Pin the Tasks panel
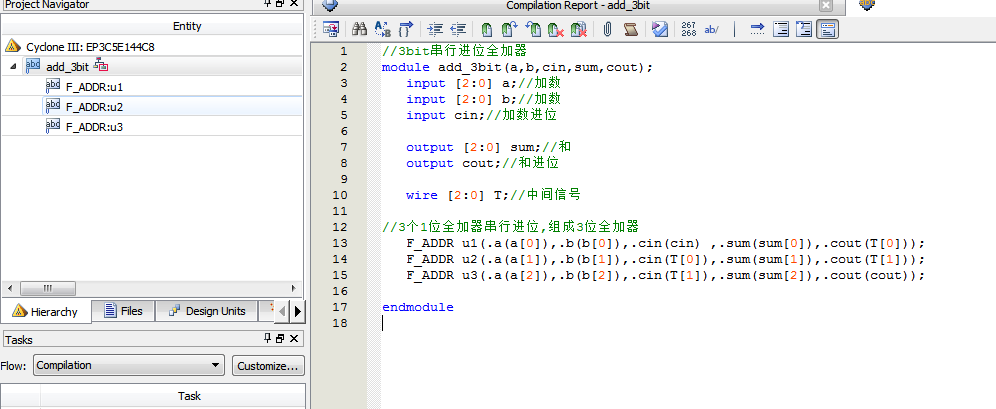The height and width of the screenshot is (409, 996). (x=267, y=339)
